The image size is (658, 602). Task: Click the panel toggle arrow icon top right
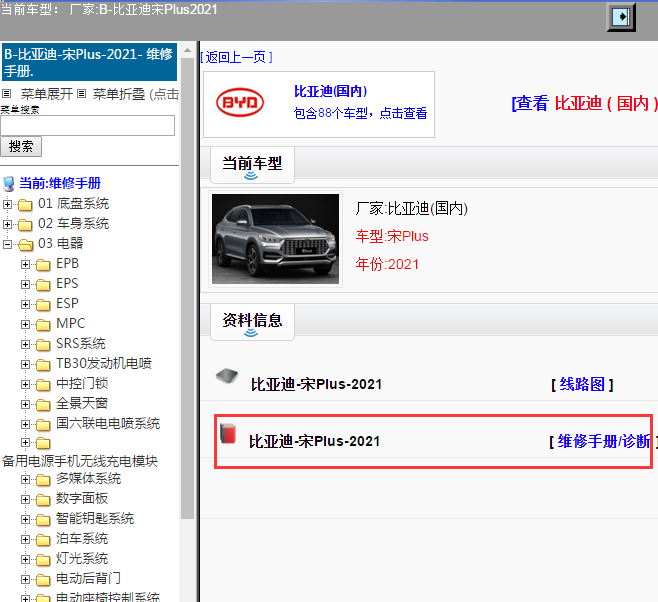(621, 17)
